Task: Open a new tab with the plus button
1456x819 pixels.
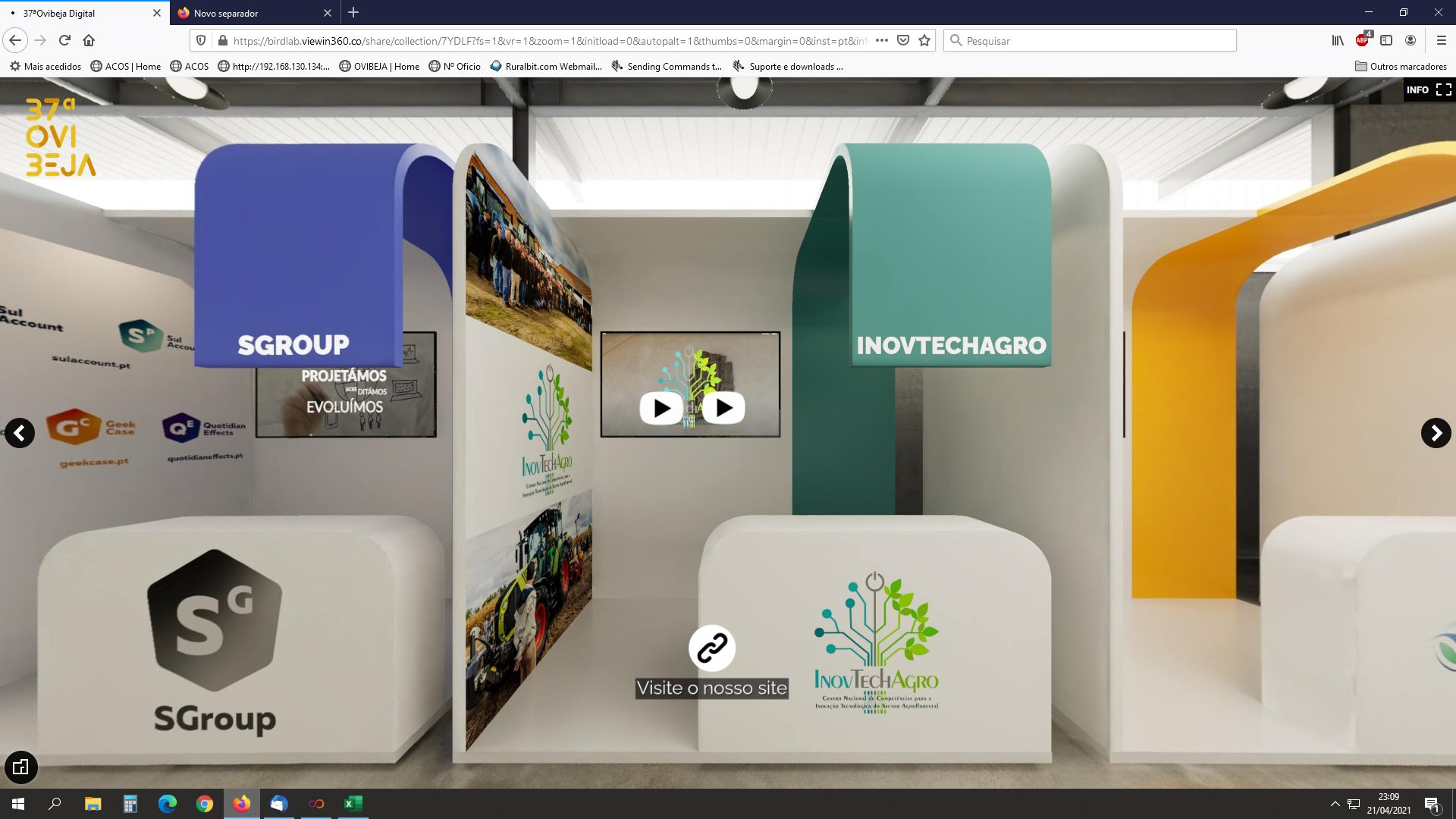Action: 353,13
